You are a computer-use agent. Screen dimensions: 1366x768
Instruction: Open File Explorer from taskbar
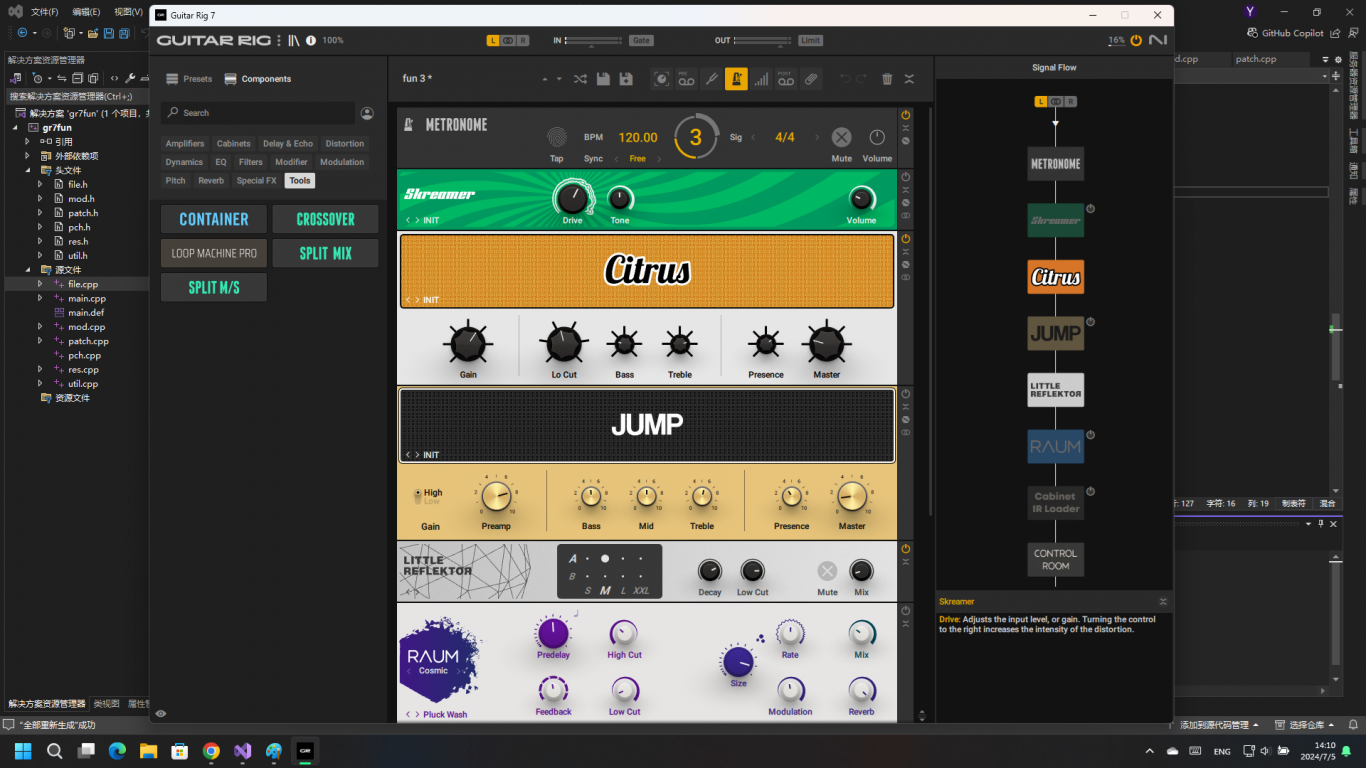(148, 750)
